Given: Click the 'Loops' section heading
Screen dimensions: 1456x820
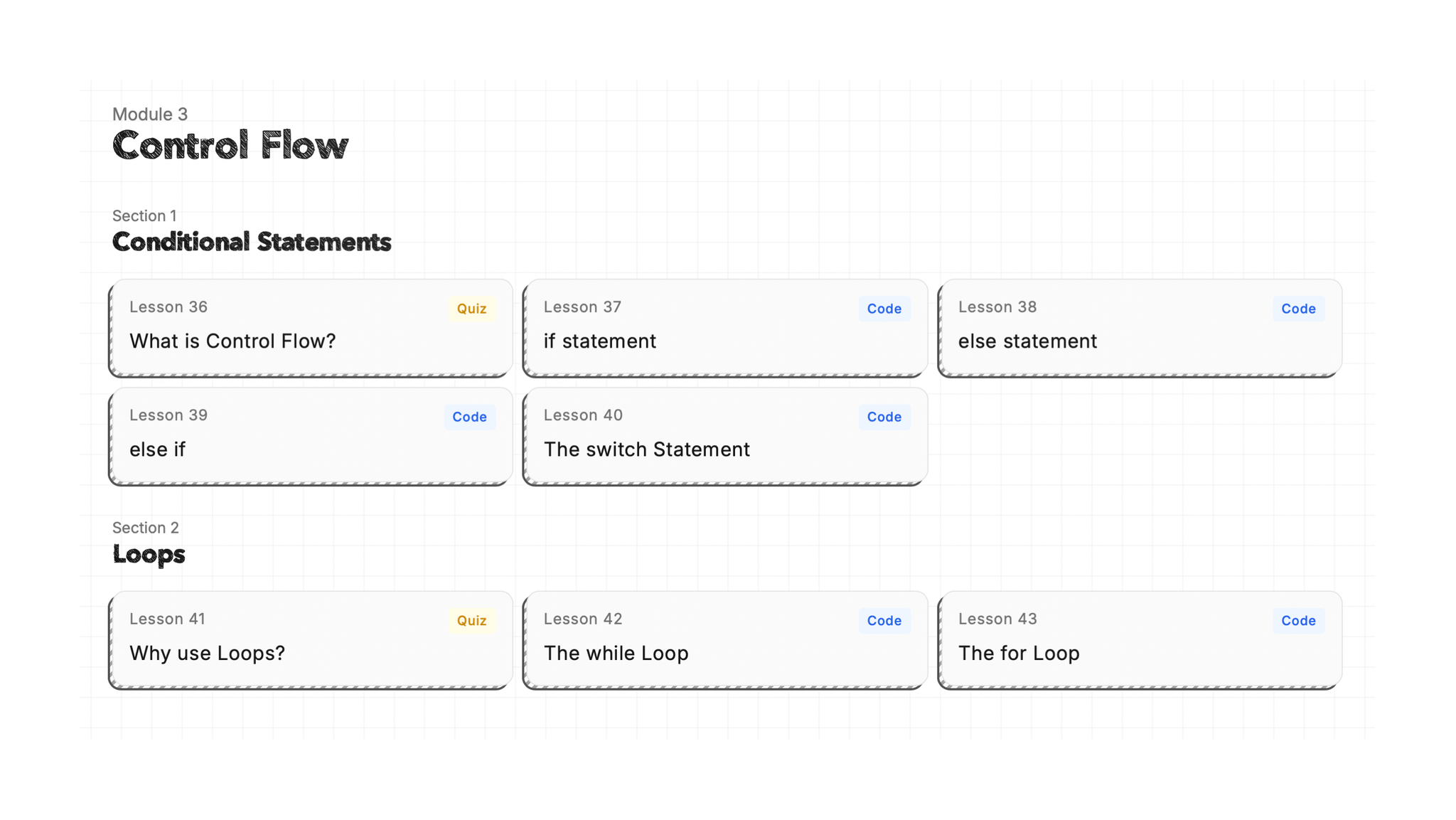Looking at the screenshot, I should 148,554.
